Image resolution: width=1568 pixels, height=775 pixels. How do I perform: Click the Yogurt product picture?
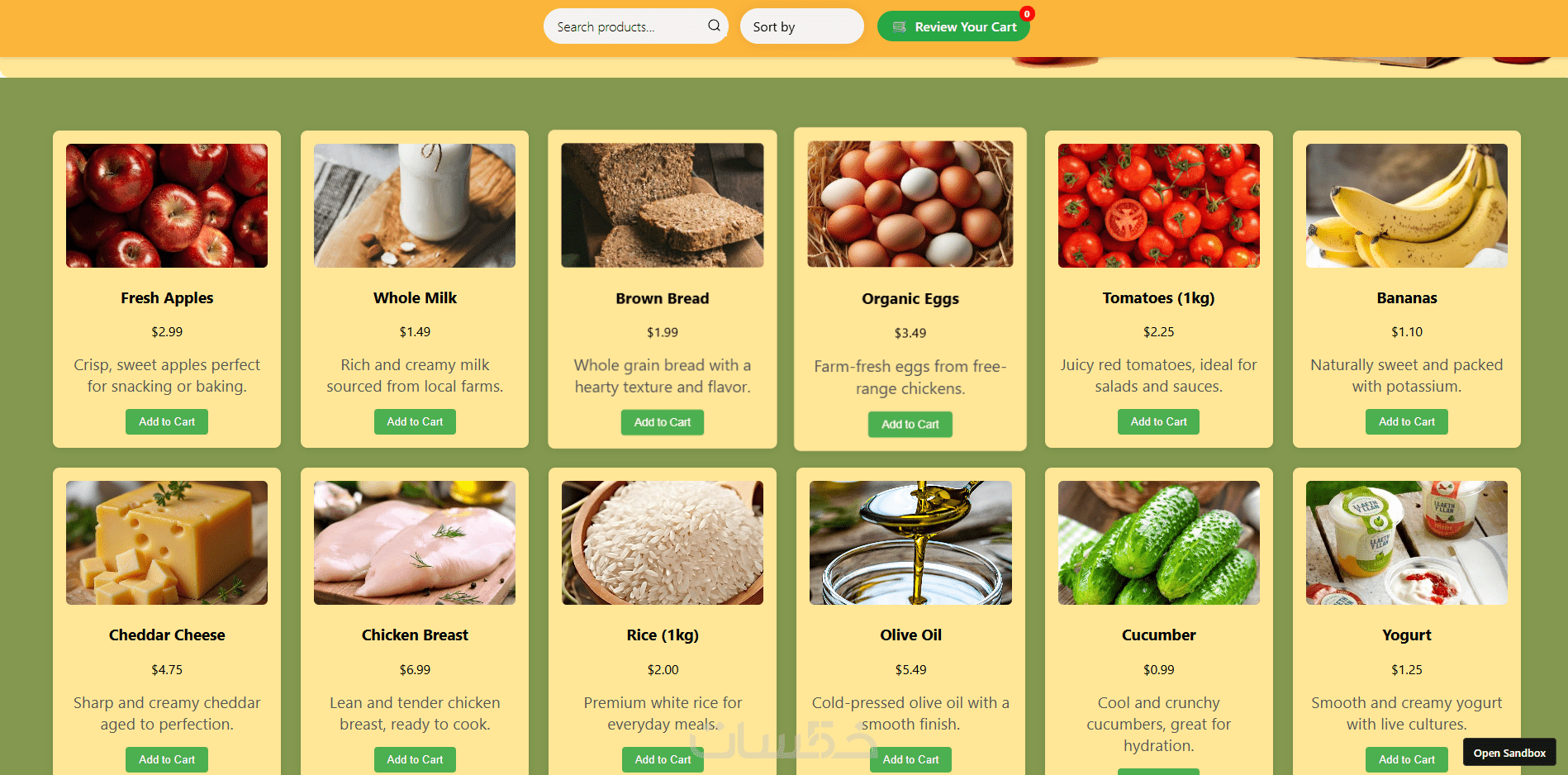pos(1407,543)
